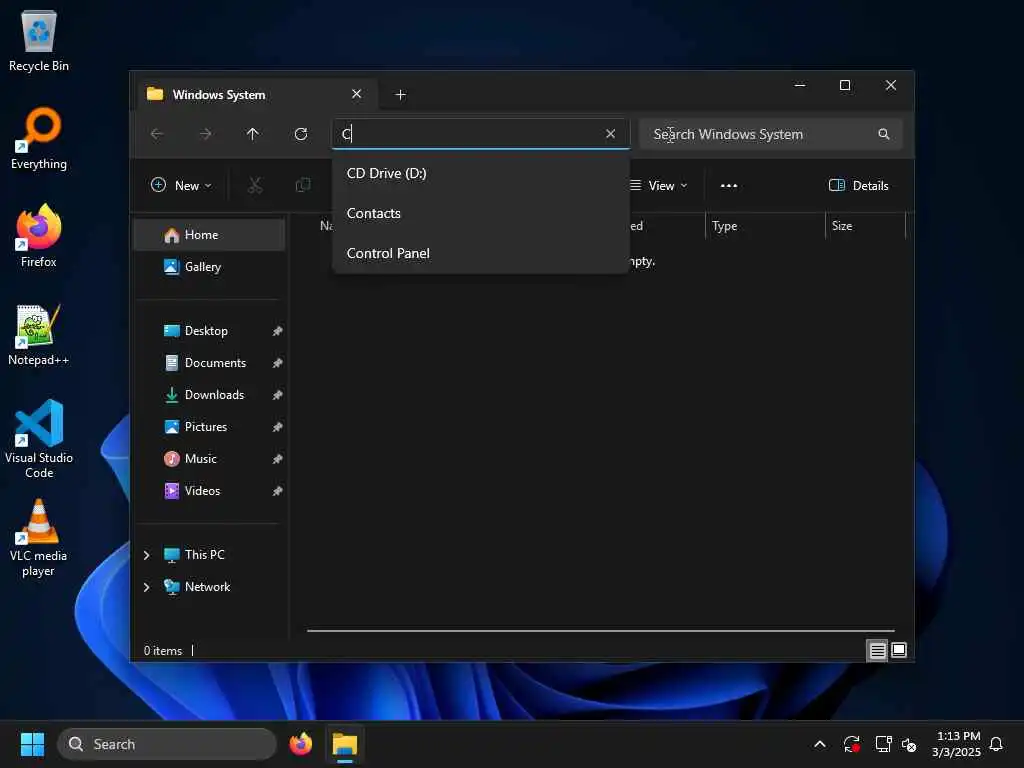This screenshot has height=768, width=1024.
Task: Select This PC in navigation pane
Action: 204,555
